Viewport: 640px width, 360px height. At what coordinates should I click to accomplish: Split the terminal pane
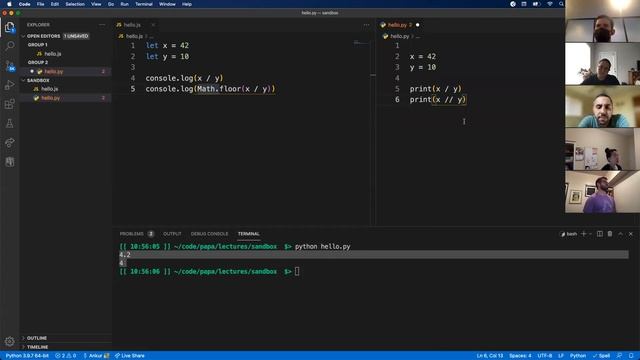point(600,234)
